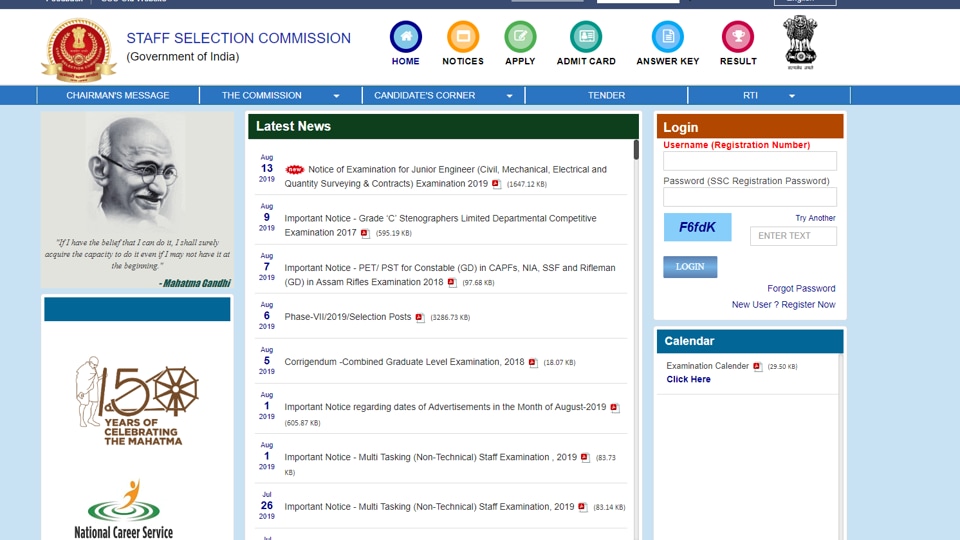Screen dimensions: 960x540
Task: Open the PET/PST Constable (GD) notice
Action: [x=450, y=275]
